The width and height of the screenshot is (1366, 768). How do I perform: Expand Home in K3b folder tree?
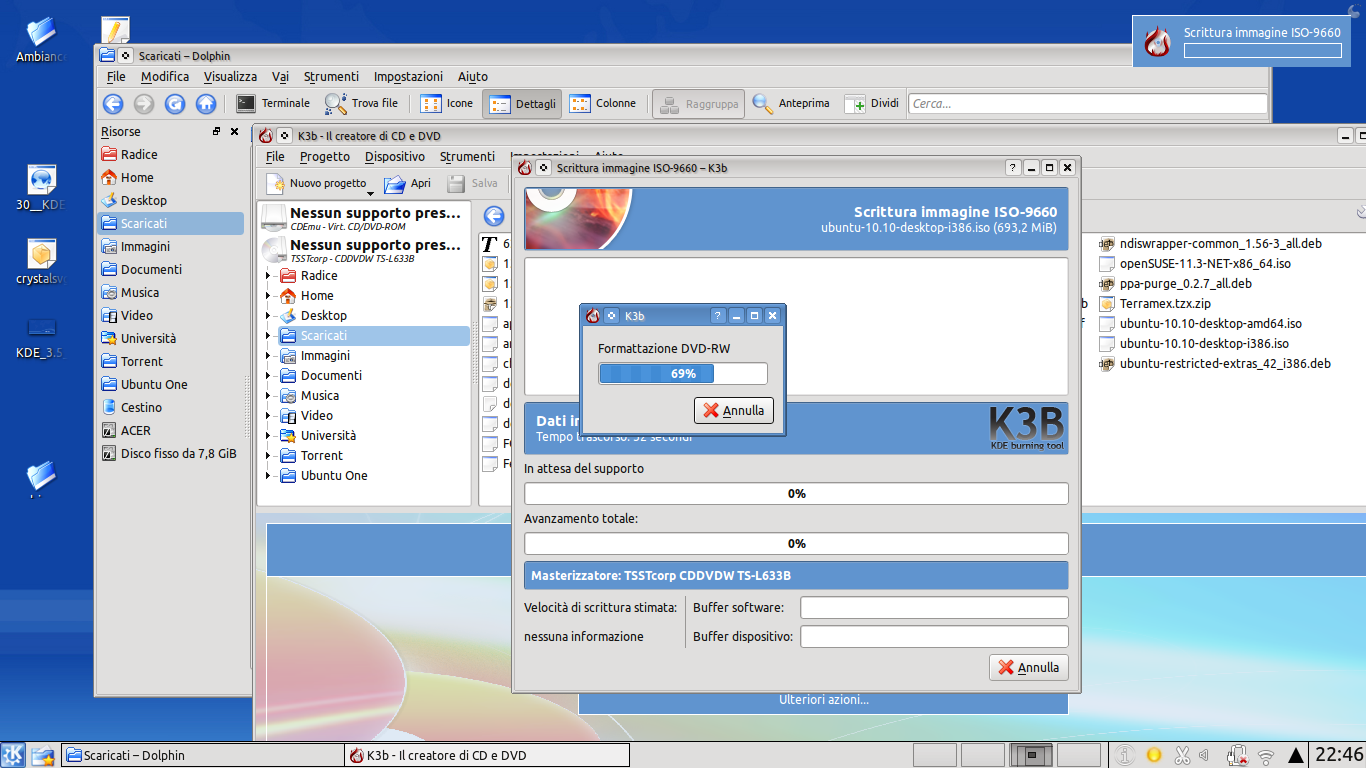[268, 296]
